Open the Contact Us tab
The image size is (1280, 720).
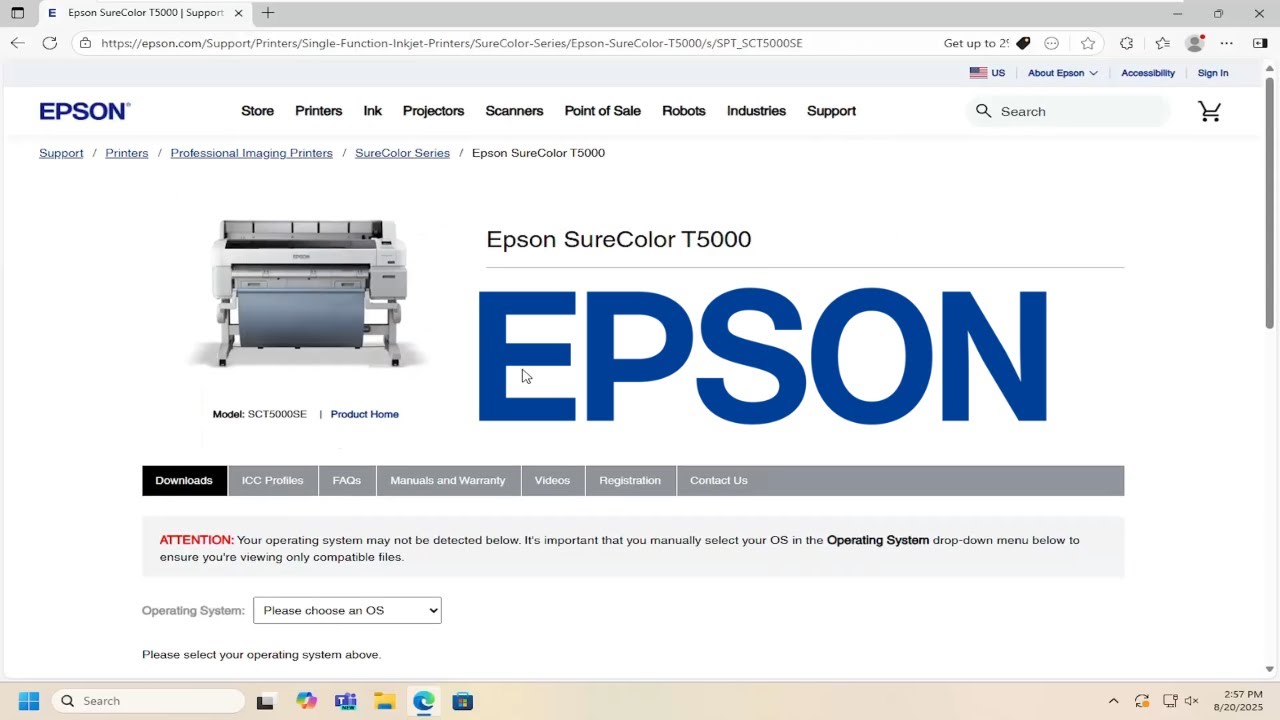719,480
